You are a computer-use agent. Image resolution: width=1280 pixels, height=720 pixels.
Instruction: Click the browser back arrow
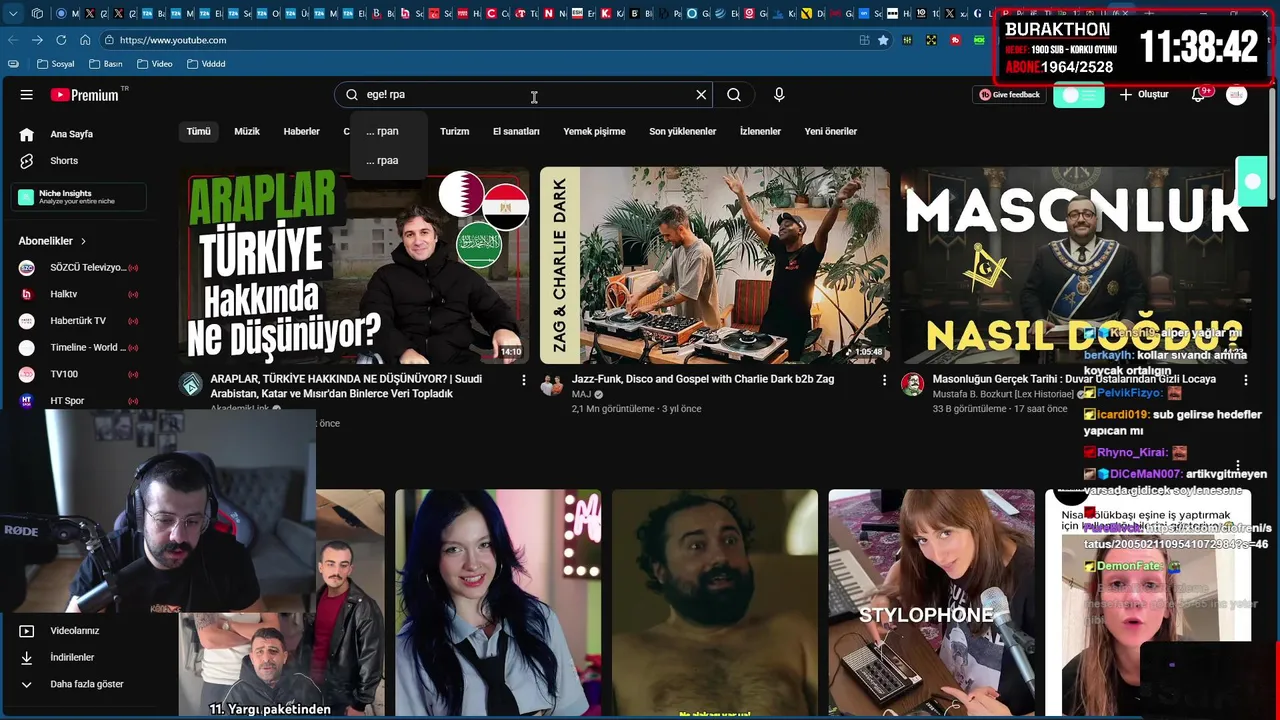click(x=12, y=40)
